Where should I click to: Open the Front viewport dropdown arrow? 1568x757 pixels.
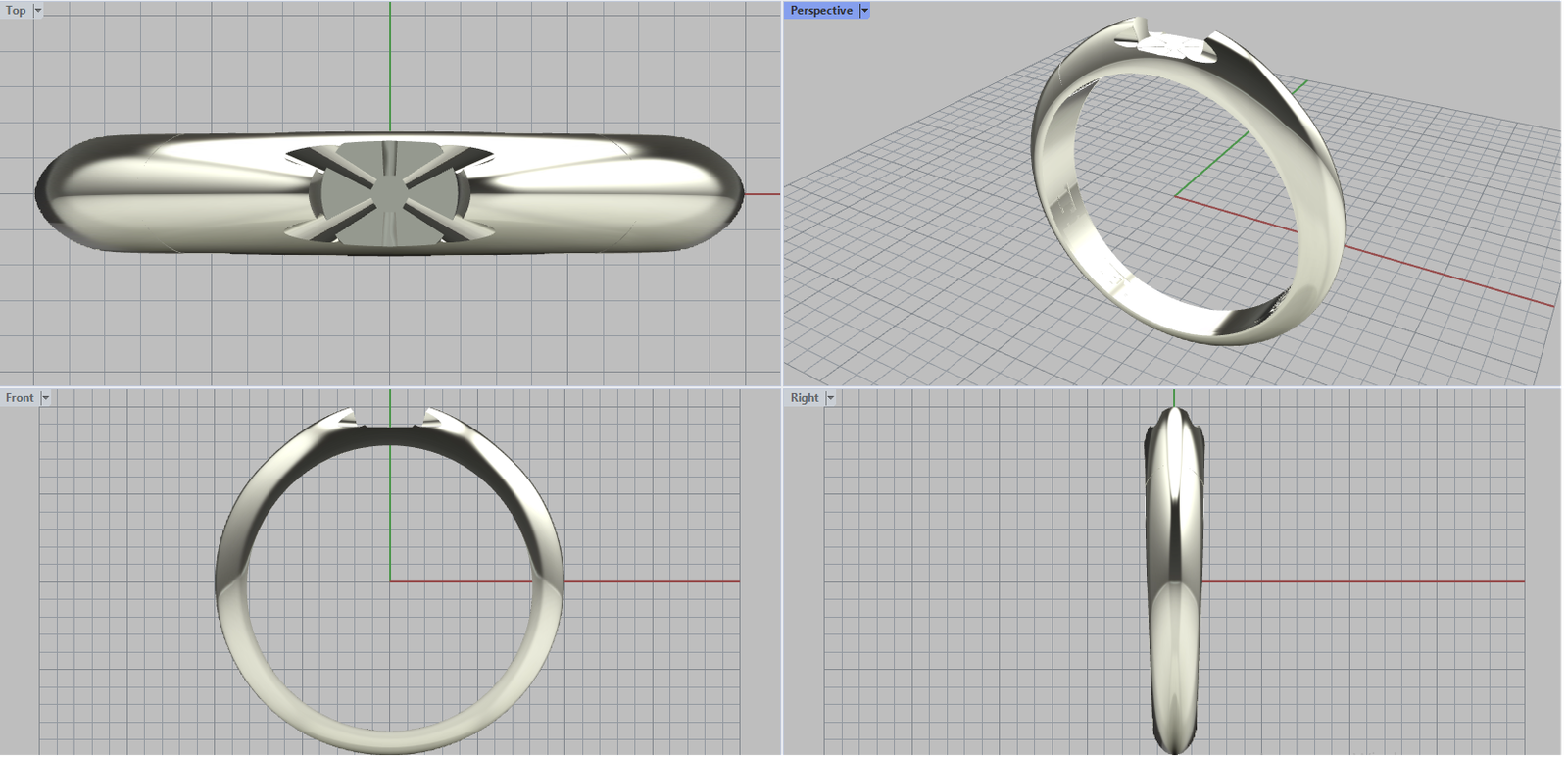[x=45, y=398]
